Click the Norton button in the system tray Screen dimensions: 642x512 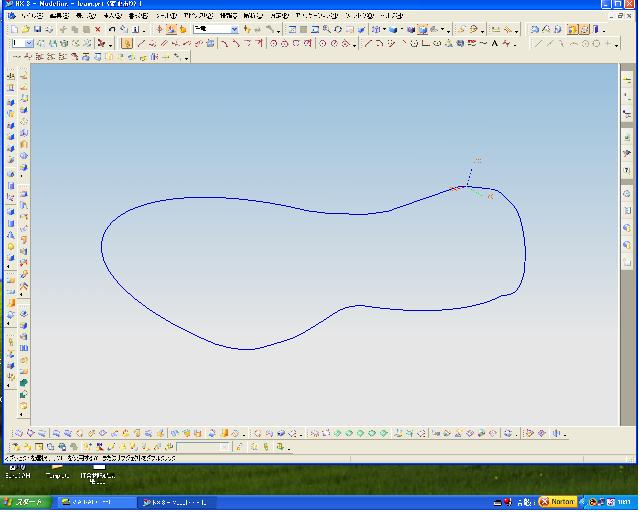[x=557, y=501]
